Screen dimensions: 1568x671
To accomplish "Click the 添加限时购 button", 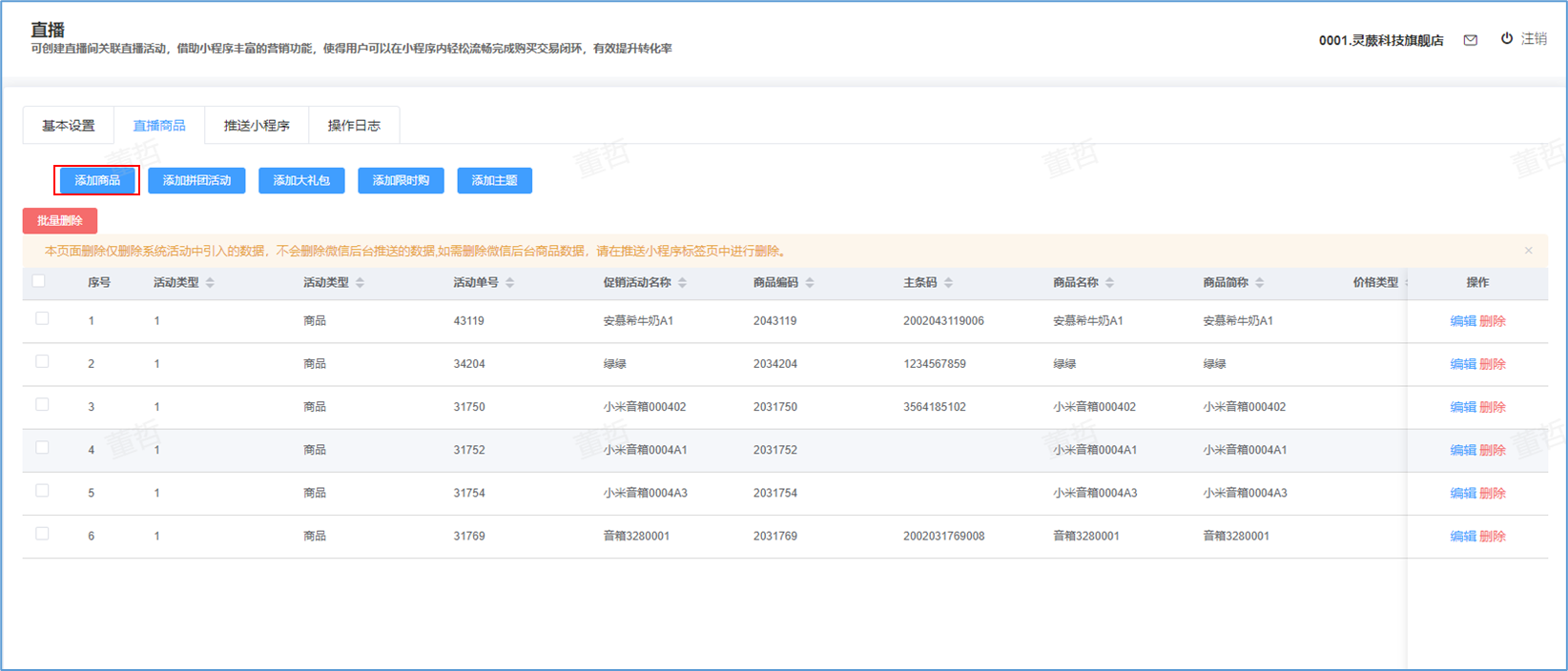I will pos(401,180).
